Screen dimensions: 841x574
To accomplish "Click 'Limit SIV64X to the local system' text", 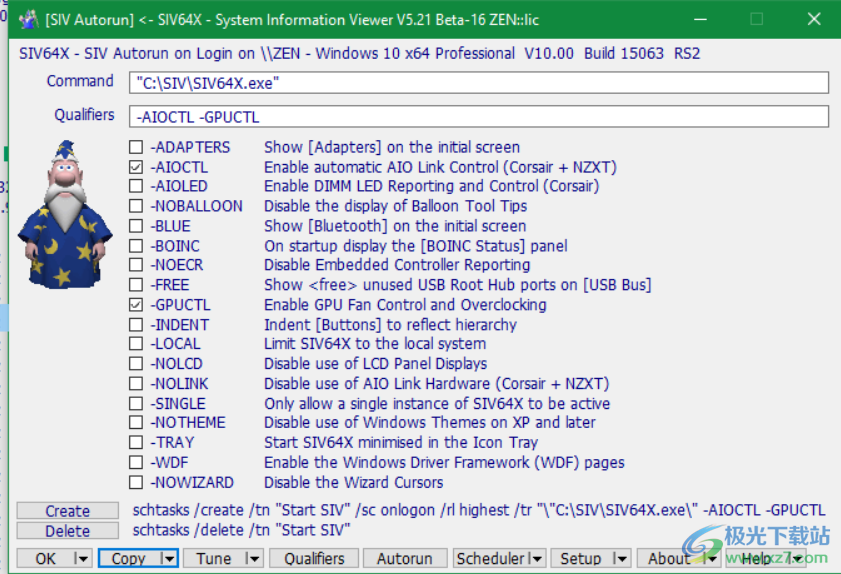I will tap(375, 344).
